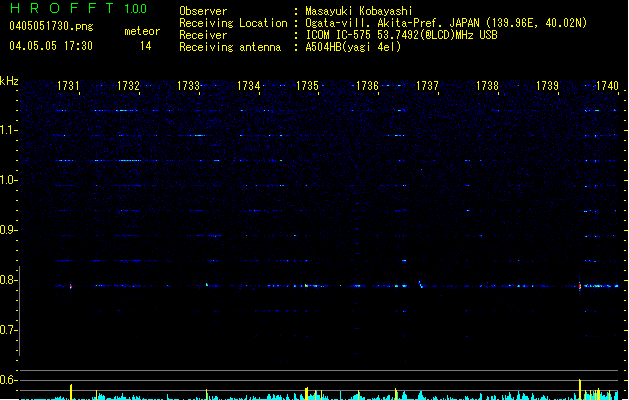The height and width of the screenshot is (400, 629).
Task: Click receiver text ICOM IC-575 53.7492 MHz USB
Action: pos(401,35)
